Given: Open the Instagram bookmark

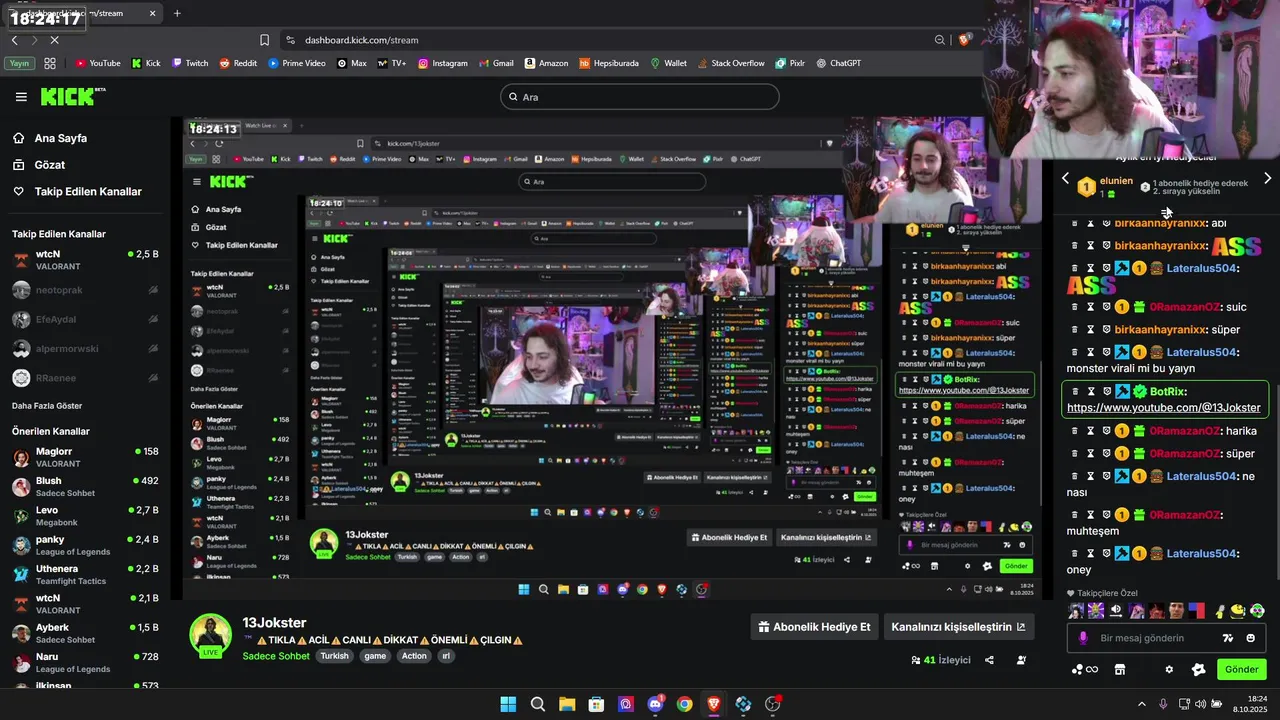Looking at the screenshot, I should pyautogui.click(x=443, y=63).
